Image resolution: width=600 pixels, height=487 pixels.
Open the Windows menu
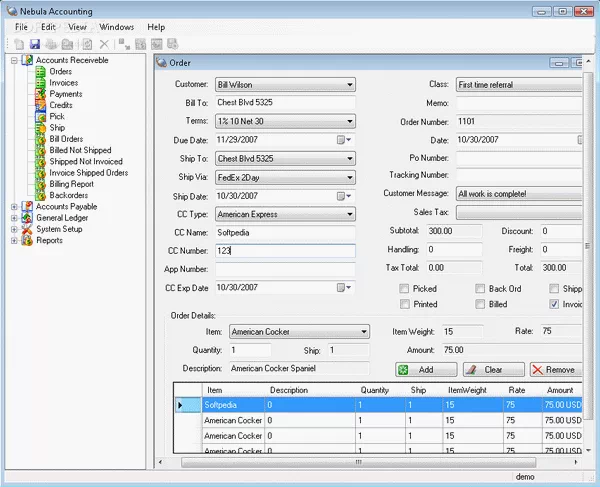click(116, 27)
